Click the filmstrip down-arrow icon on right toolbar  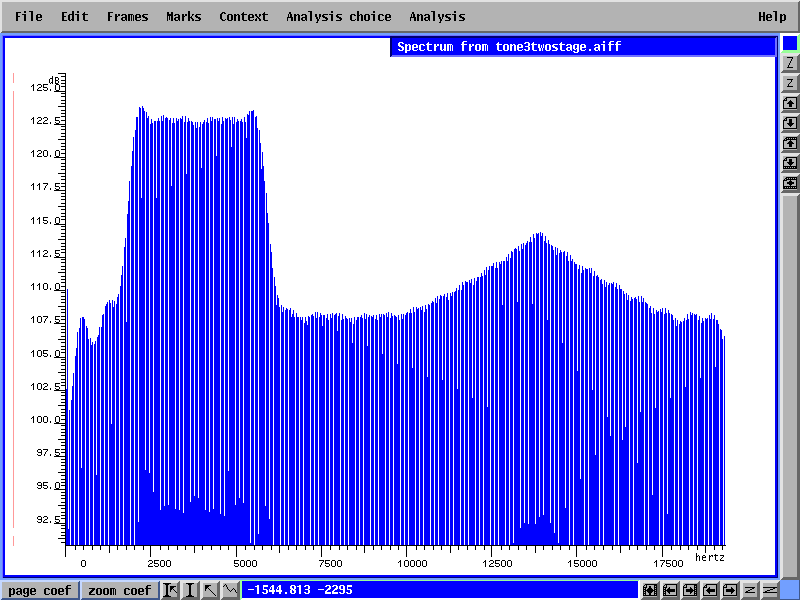(x=790, y=163)
